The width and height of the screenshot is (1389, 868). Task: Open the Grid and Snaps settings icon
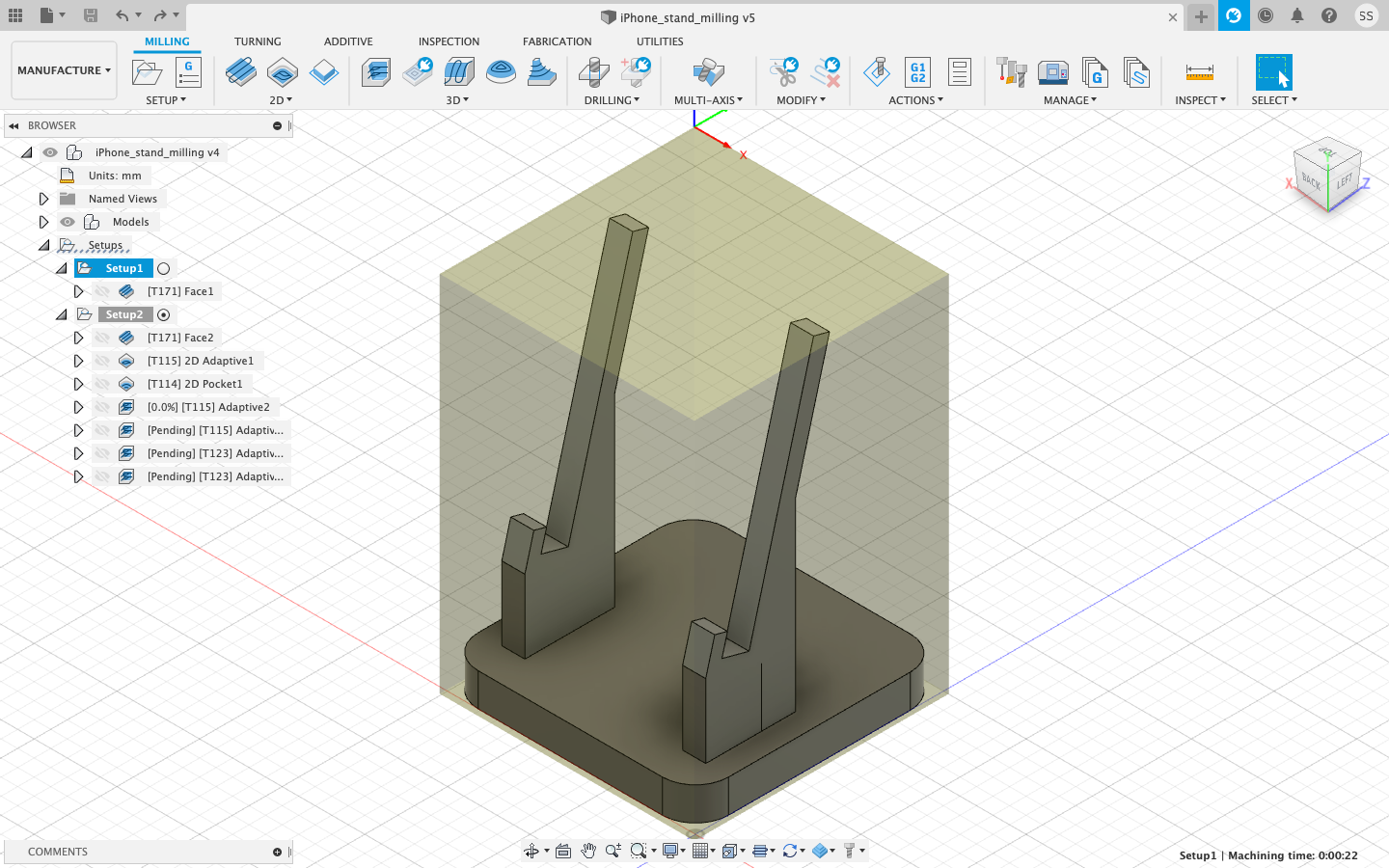[701, 851]
